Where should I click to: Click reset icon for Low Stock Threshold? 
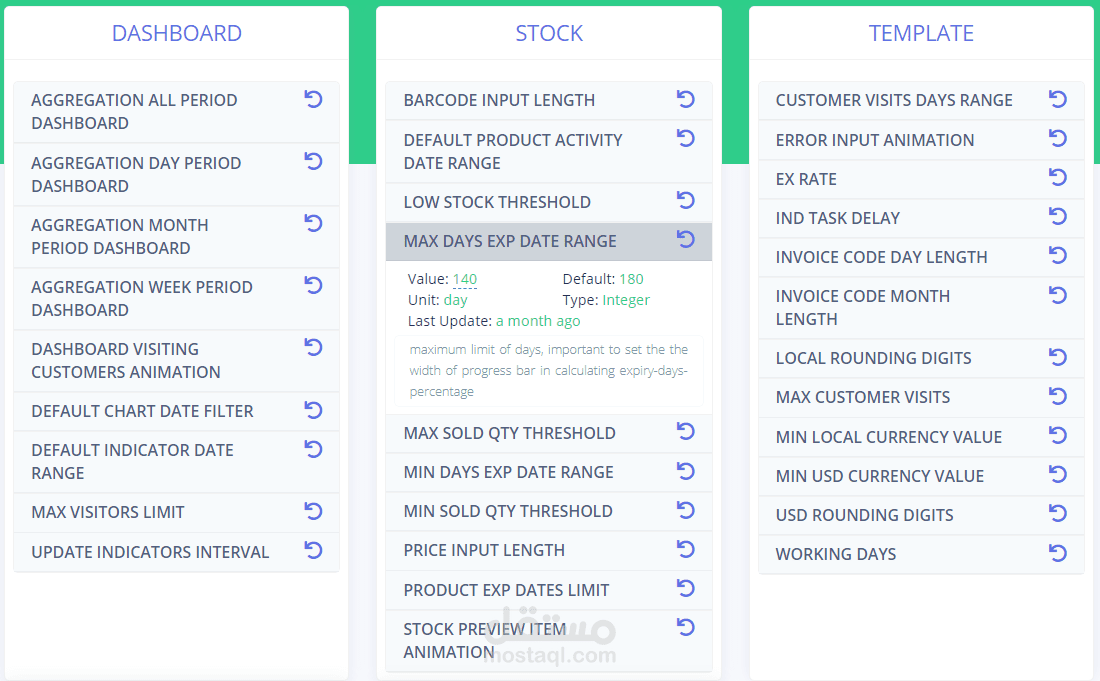pos(685,201)
